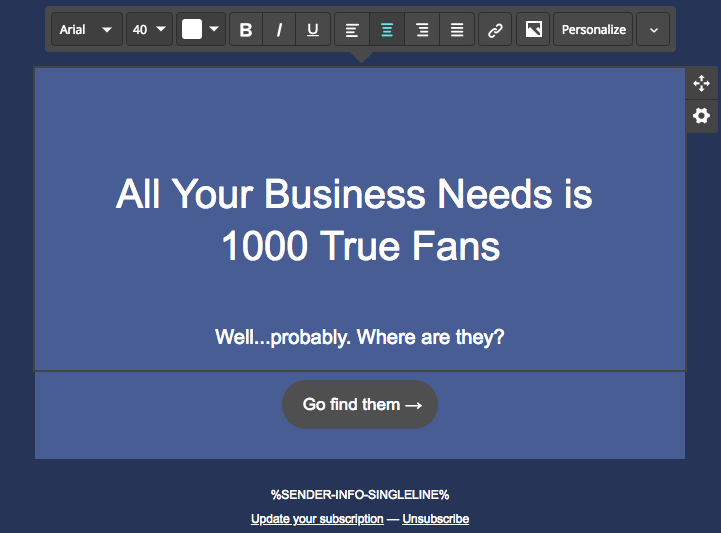The height and width of the screenshot is (533, 721).
Task: Click the Go find them button
Action: pos(360,405)
